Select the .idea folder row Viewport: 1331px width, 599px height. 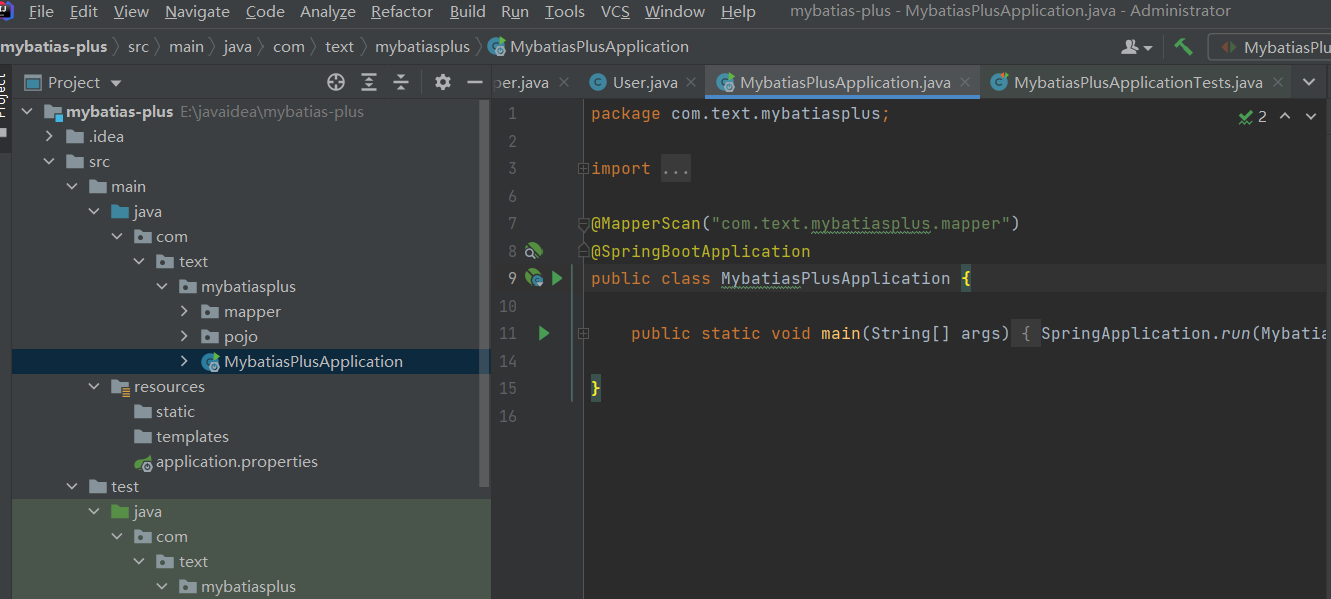251,137
